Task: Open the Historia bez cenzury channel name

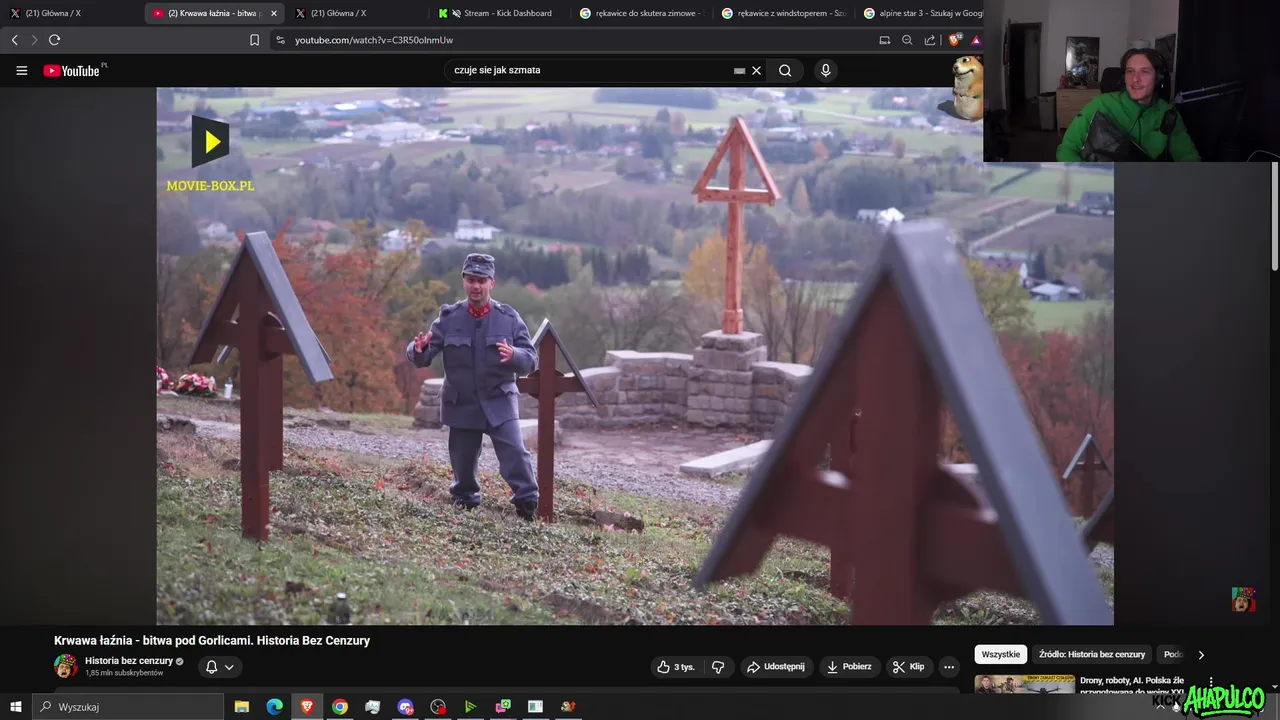Action: pos(129,661)
